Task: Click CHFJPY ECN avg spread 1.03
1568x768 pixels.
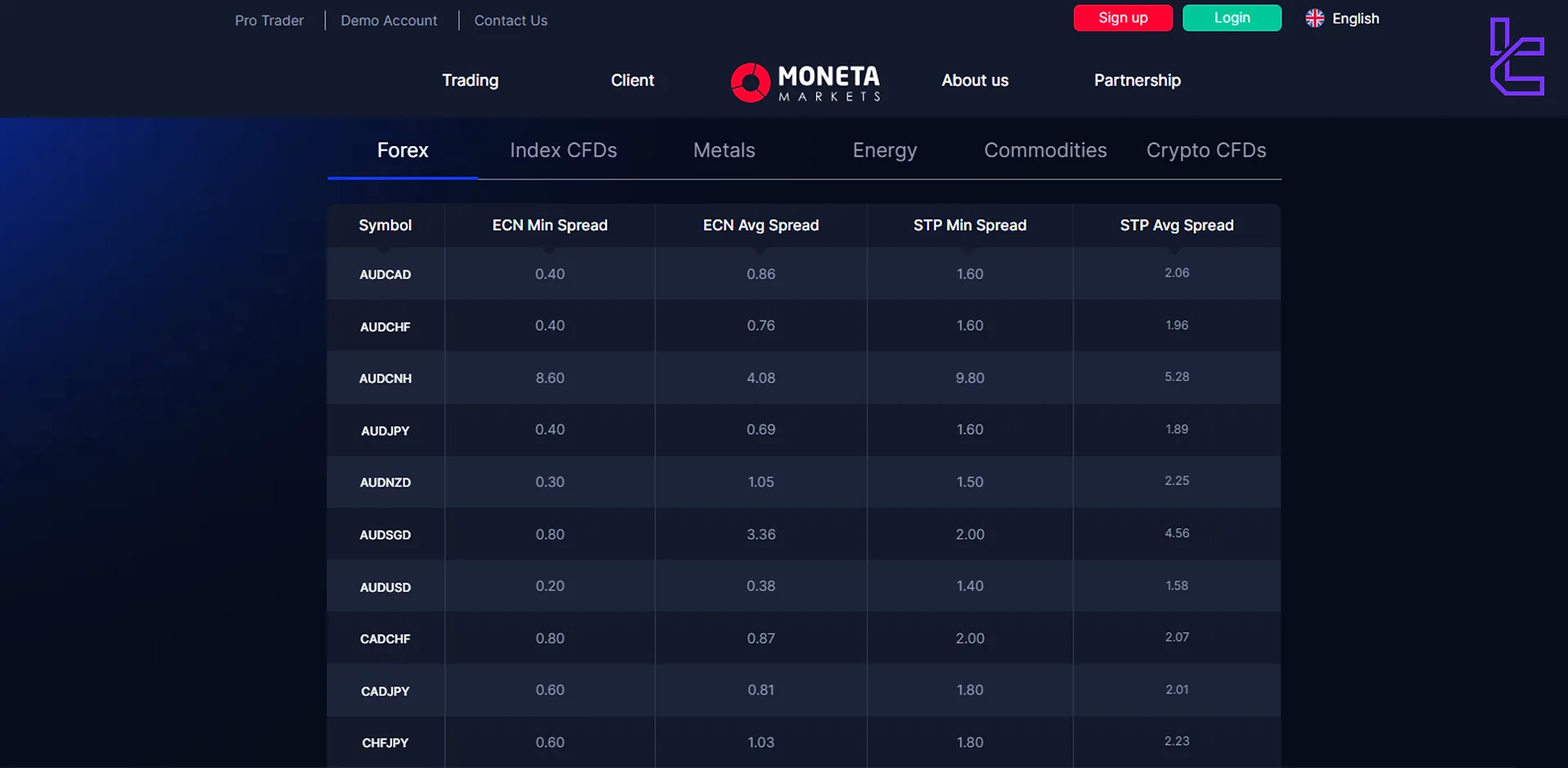Action: [x=761, y=742]
